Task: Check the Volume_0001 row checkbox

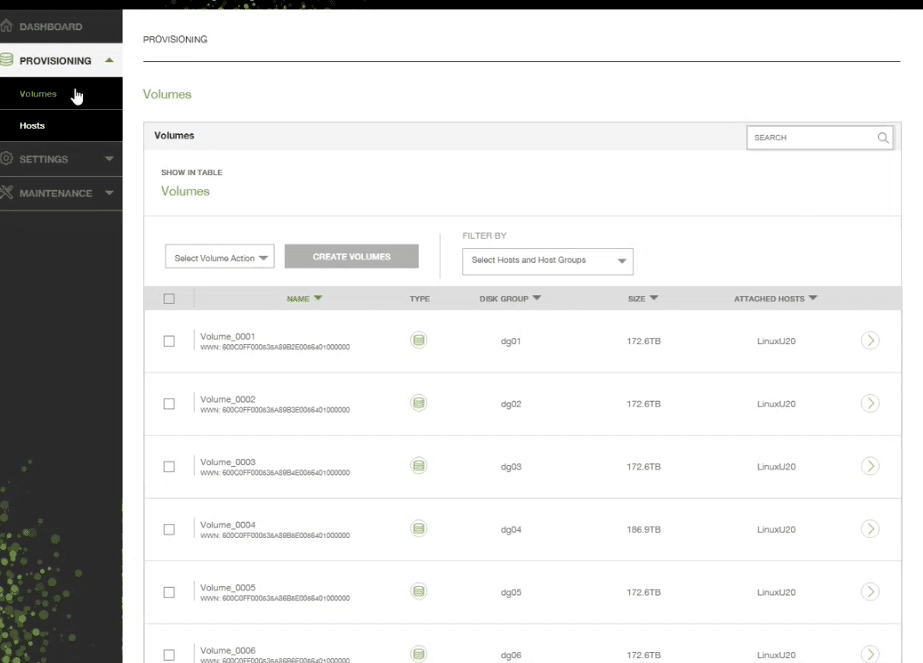Action: [169, 342]
